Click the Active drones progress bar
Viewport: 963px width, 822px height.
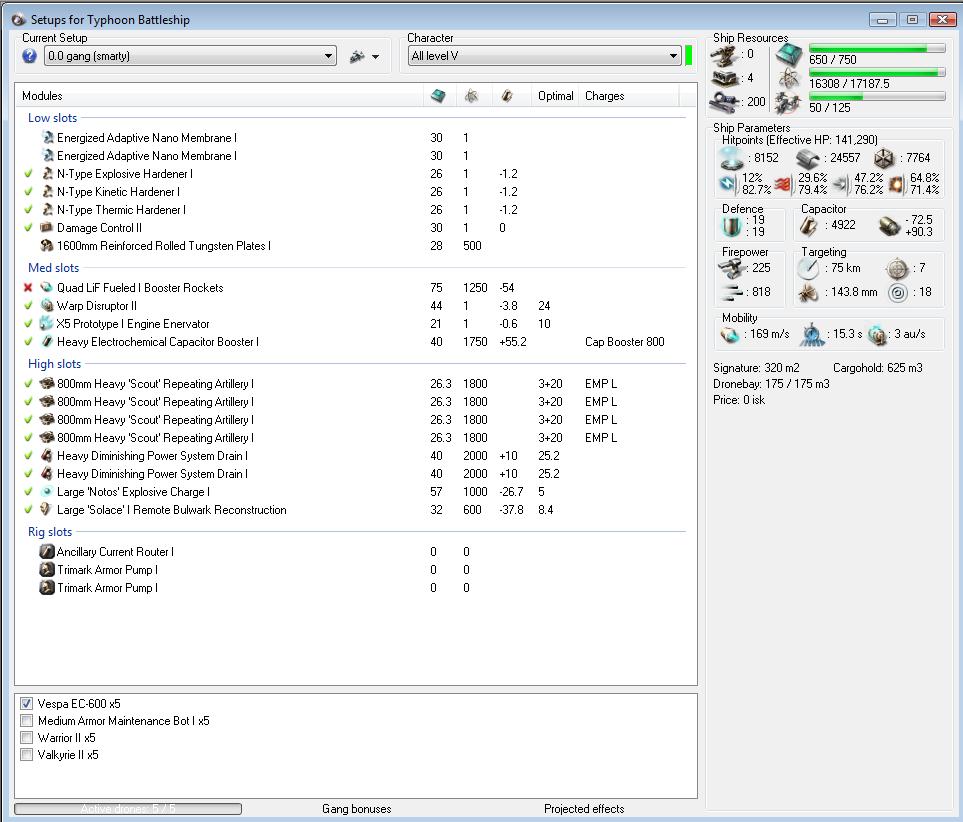coord(127,809)
